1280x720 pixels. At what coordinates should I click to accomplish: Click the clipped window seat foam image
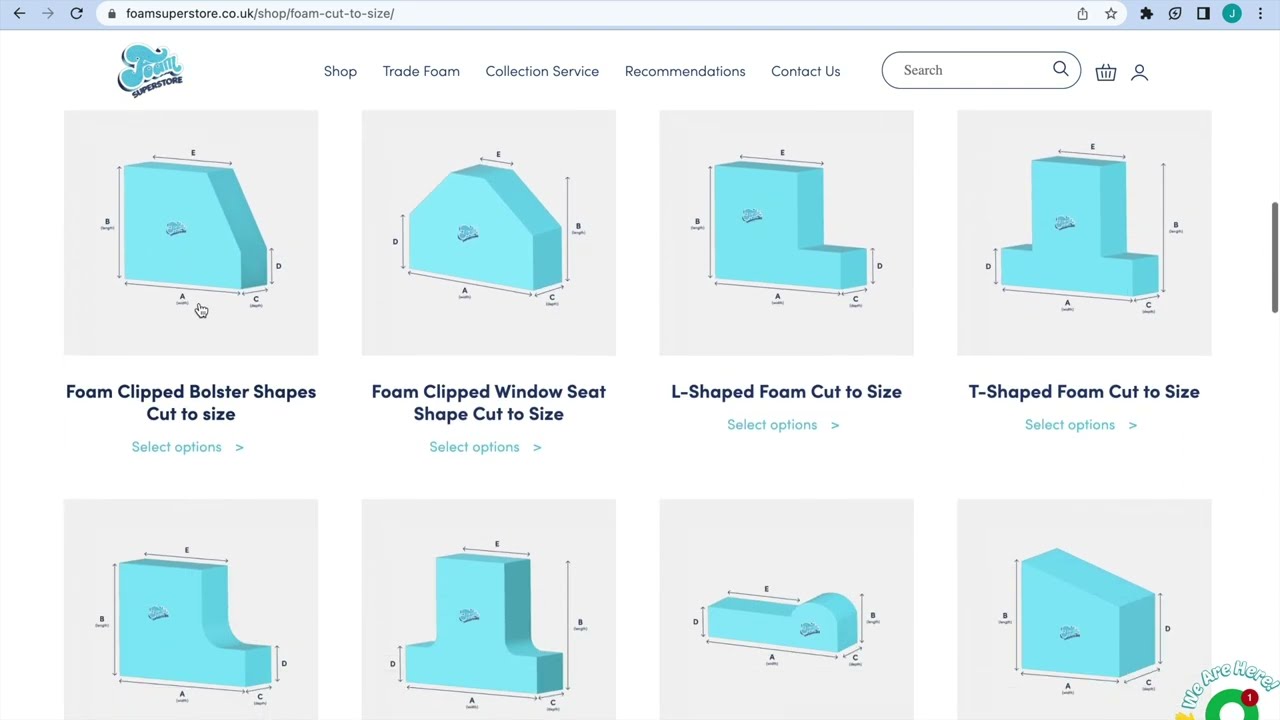click(x=489, y=233)
